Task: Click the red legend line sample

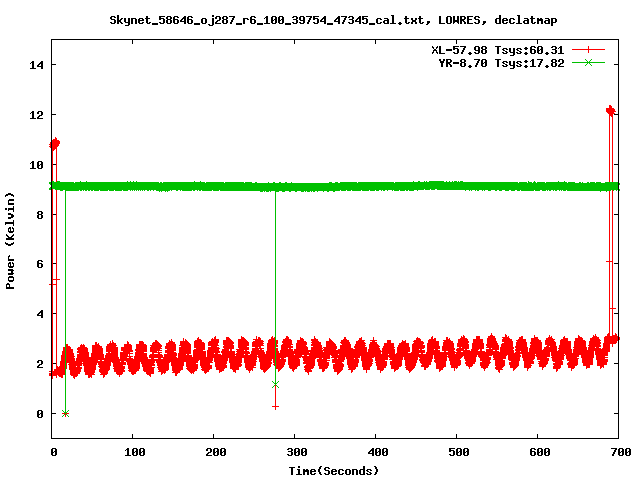Action: pyautogui.click(x=588, y=50)
